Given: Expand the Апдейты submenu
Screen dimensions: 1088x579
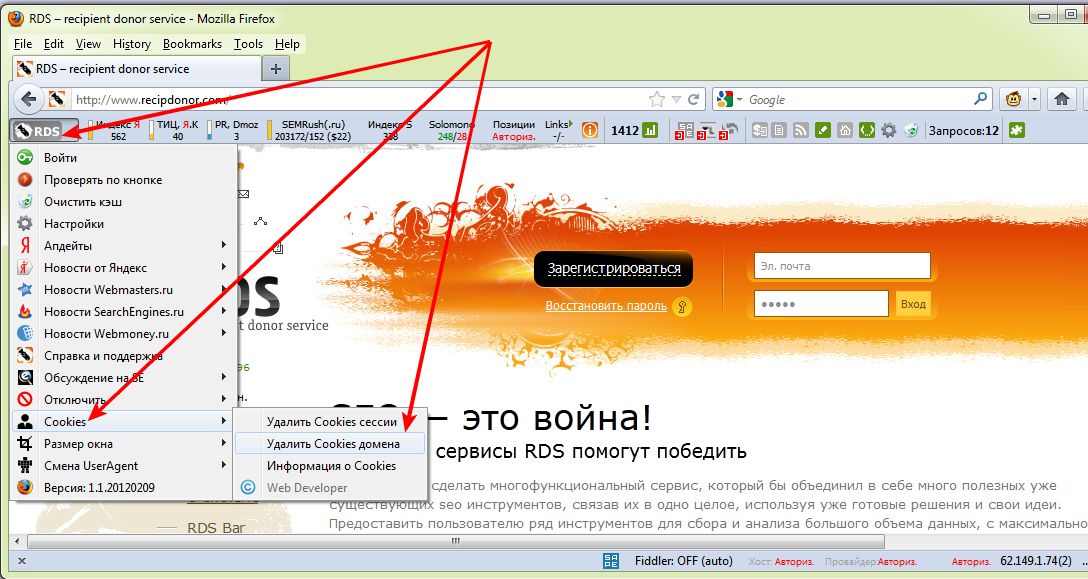Looking at the screenshot, I should [124, 246].
